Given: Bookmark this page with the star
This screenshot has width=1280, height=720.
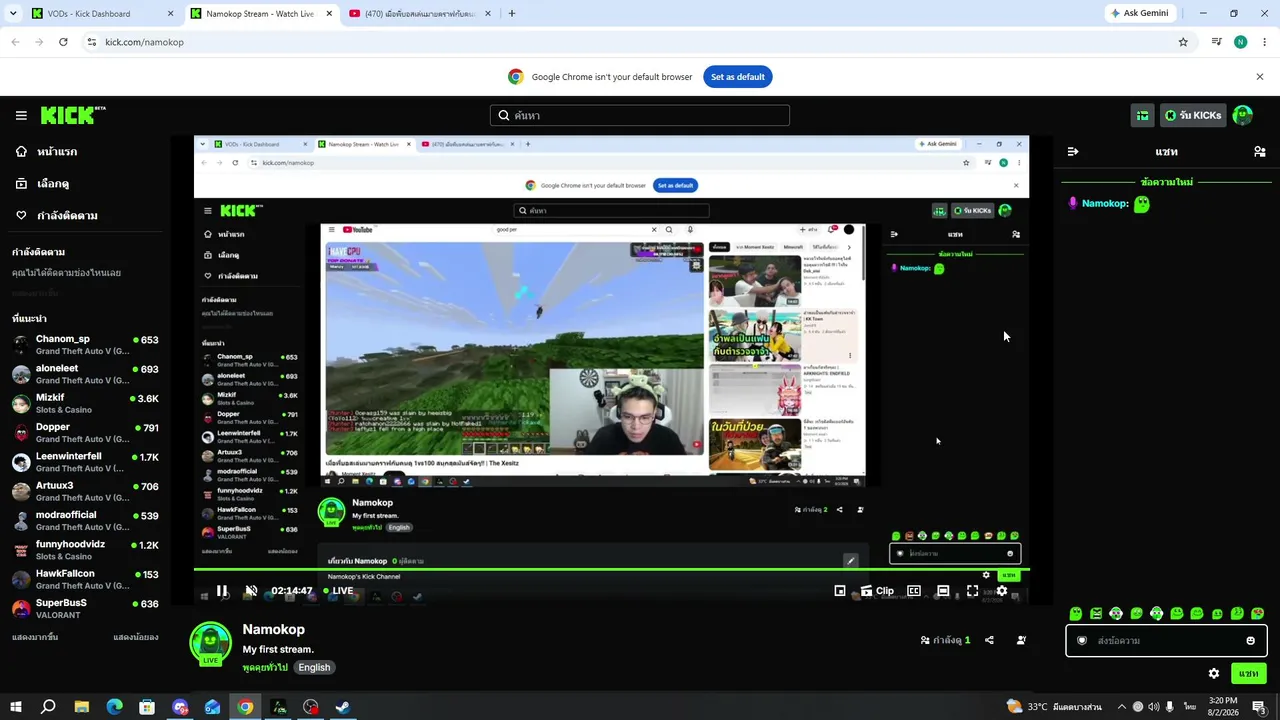Looking at the screenshot, I should click(1183, 42).
